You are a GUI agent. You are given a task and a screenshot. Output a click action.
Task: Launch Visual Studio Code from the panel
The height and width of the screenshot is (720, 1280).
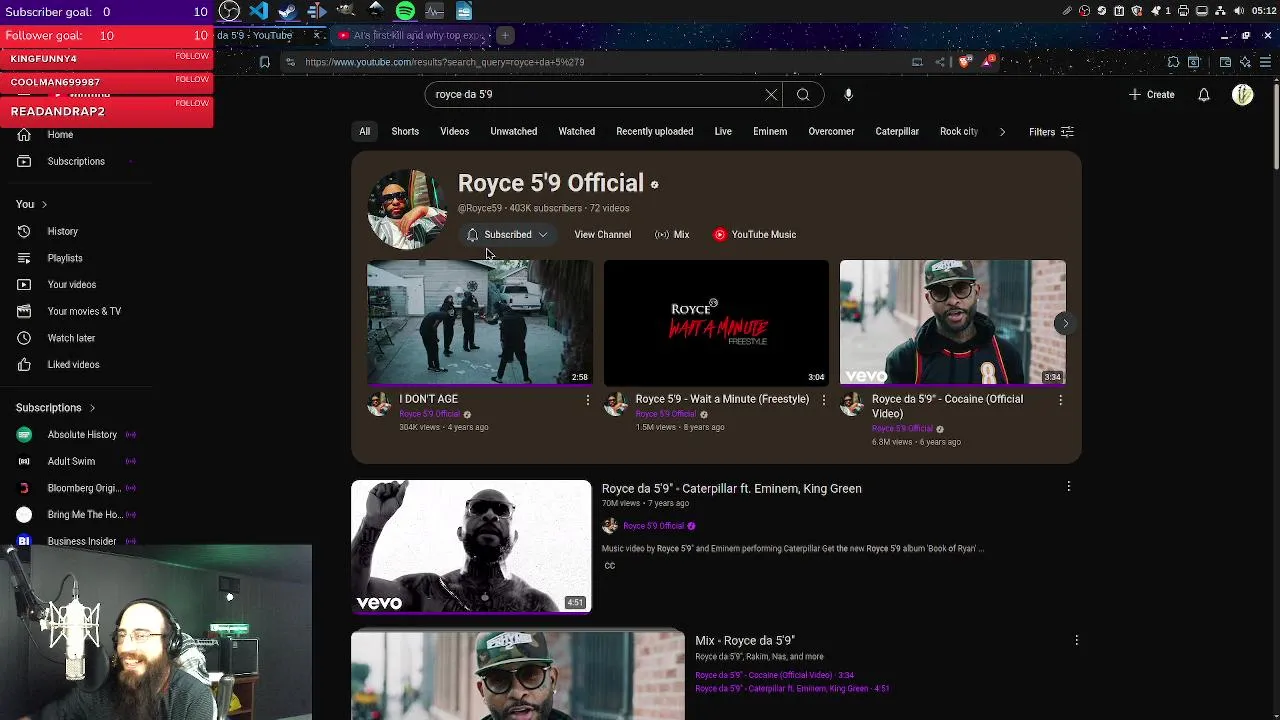(259, 11)
